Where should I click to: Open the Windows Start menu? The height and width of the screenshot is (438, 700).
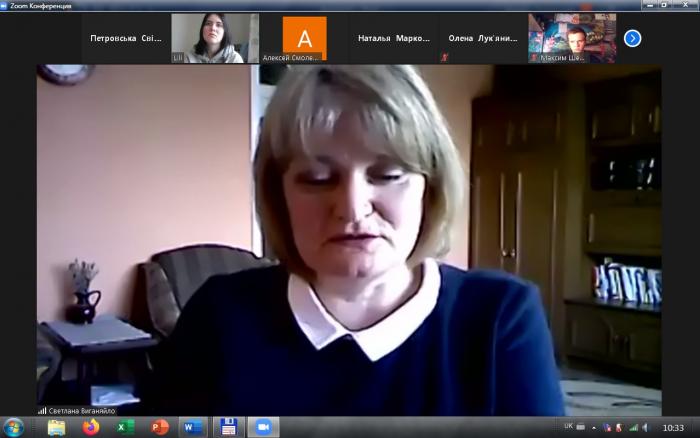pos(14,427)
